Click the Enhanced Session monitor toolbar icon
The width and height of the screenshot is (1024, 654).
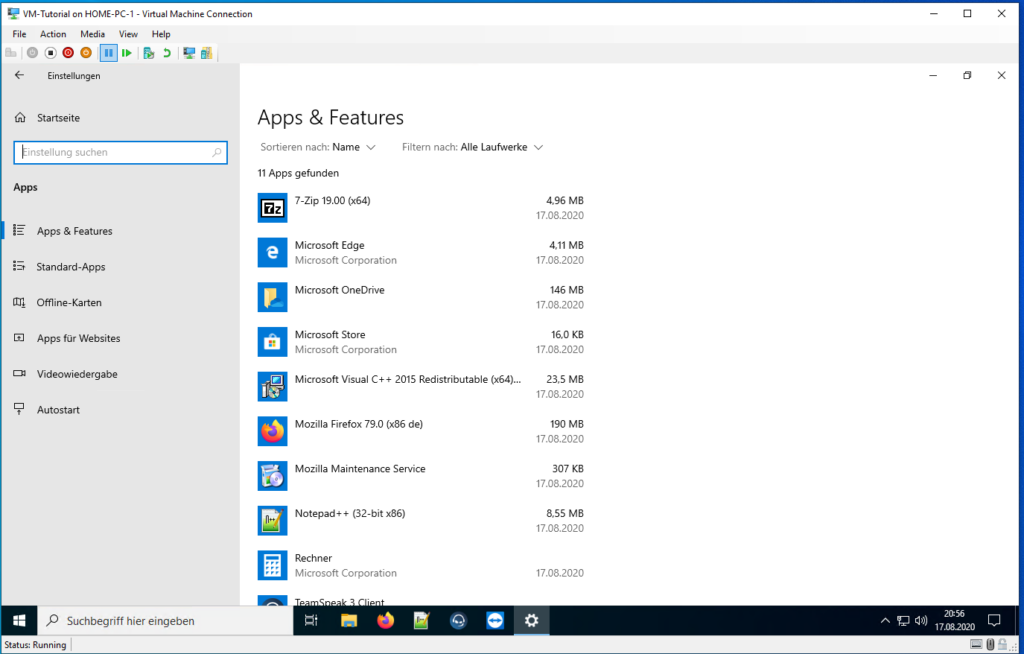[x=189, y=53]
